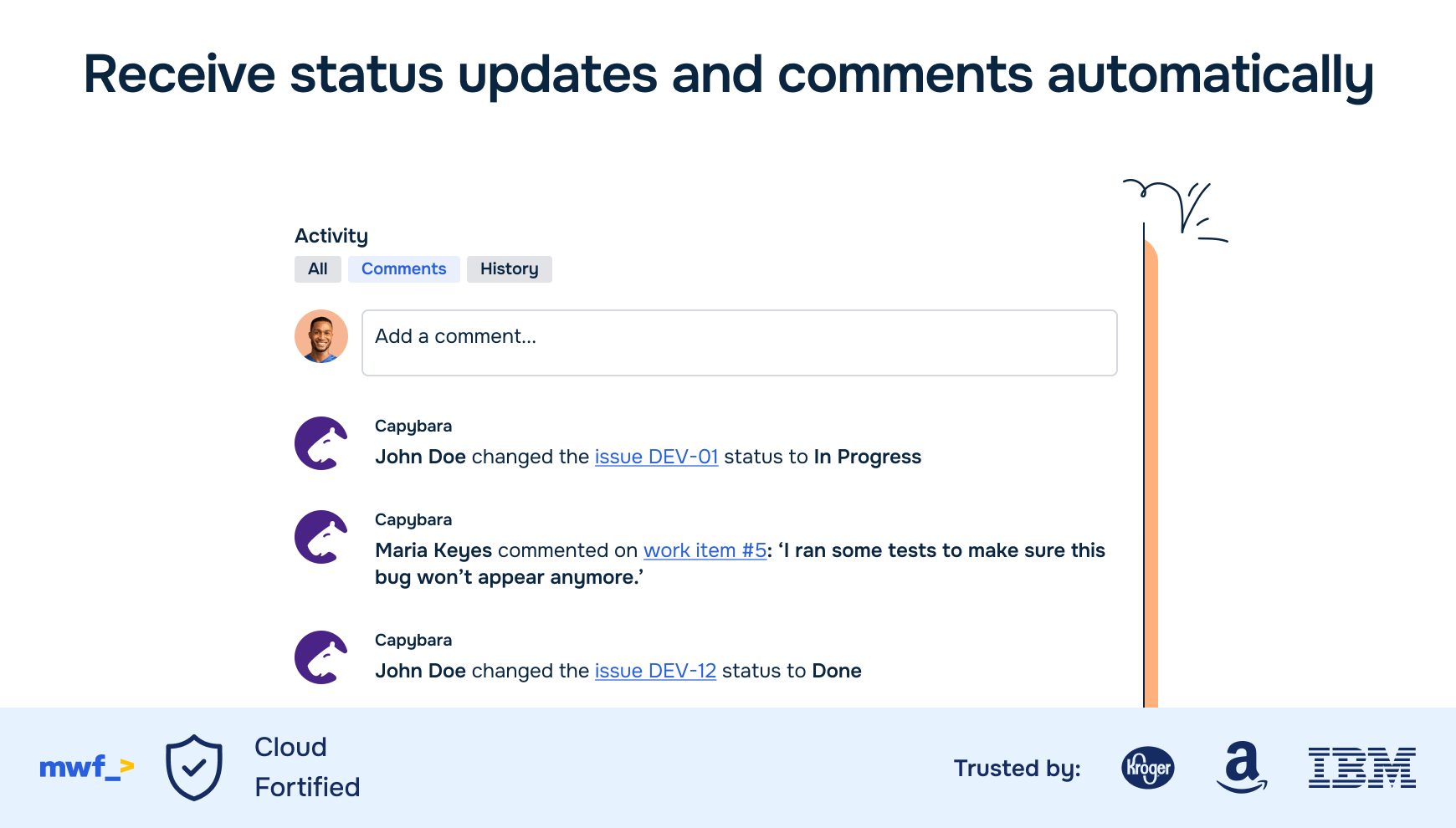Click the IBM logo
Viewport: 1456px width, 828px height.
coord(1362,768)
